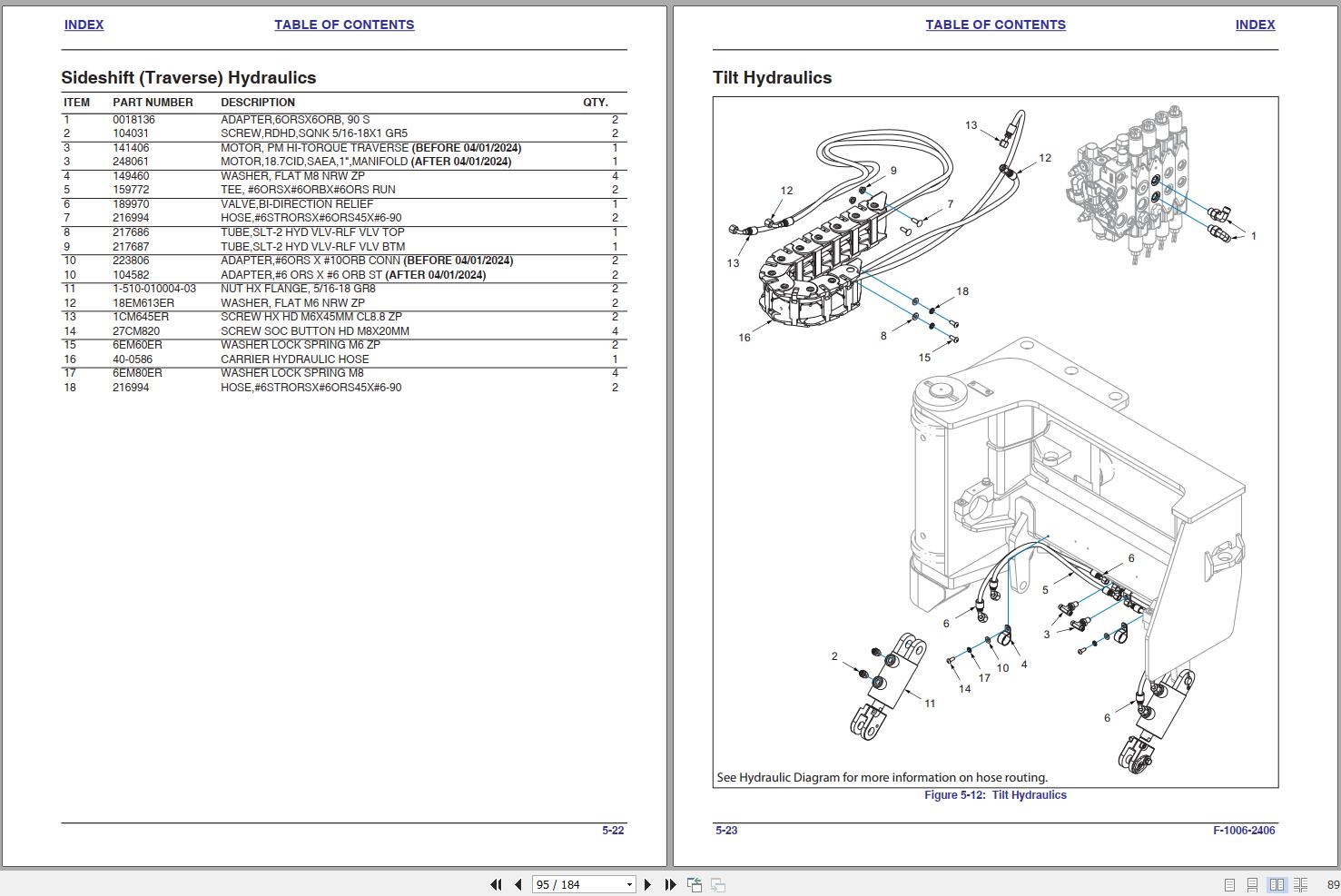Click page number 5-23 in footer
Screen dimensions: 1341x896
[x=726, y=830]
